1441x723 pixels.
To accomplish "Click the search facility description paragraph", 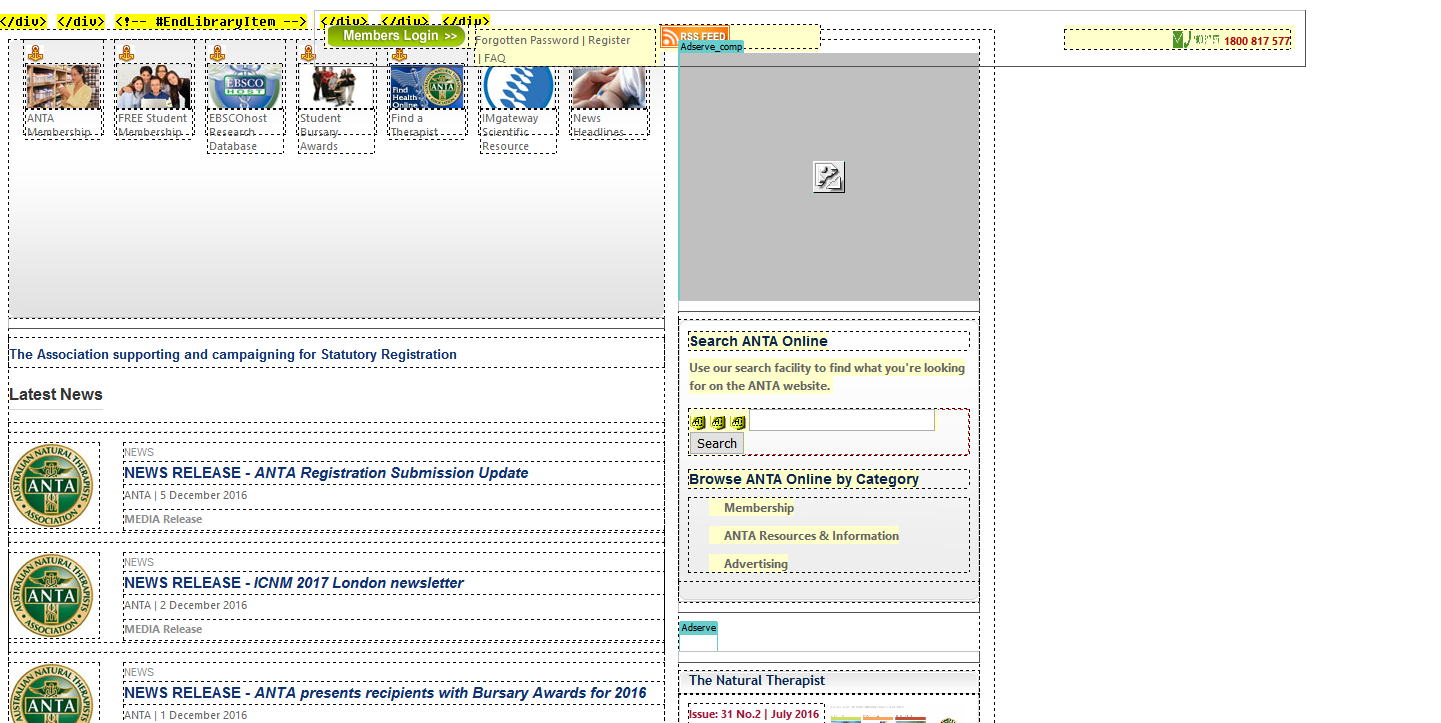I will point(827,377).
